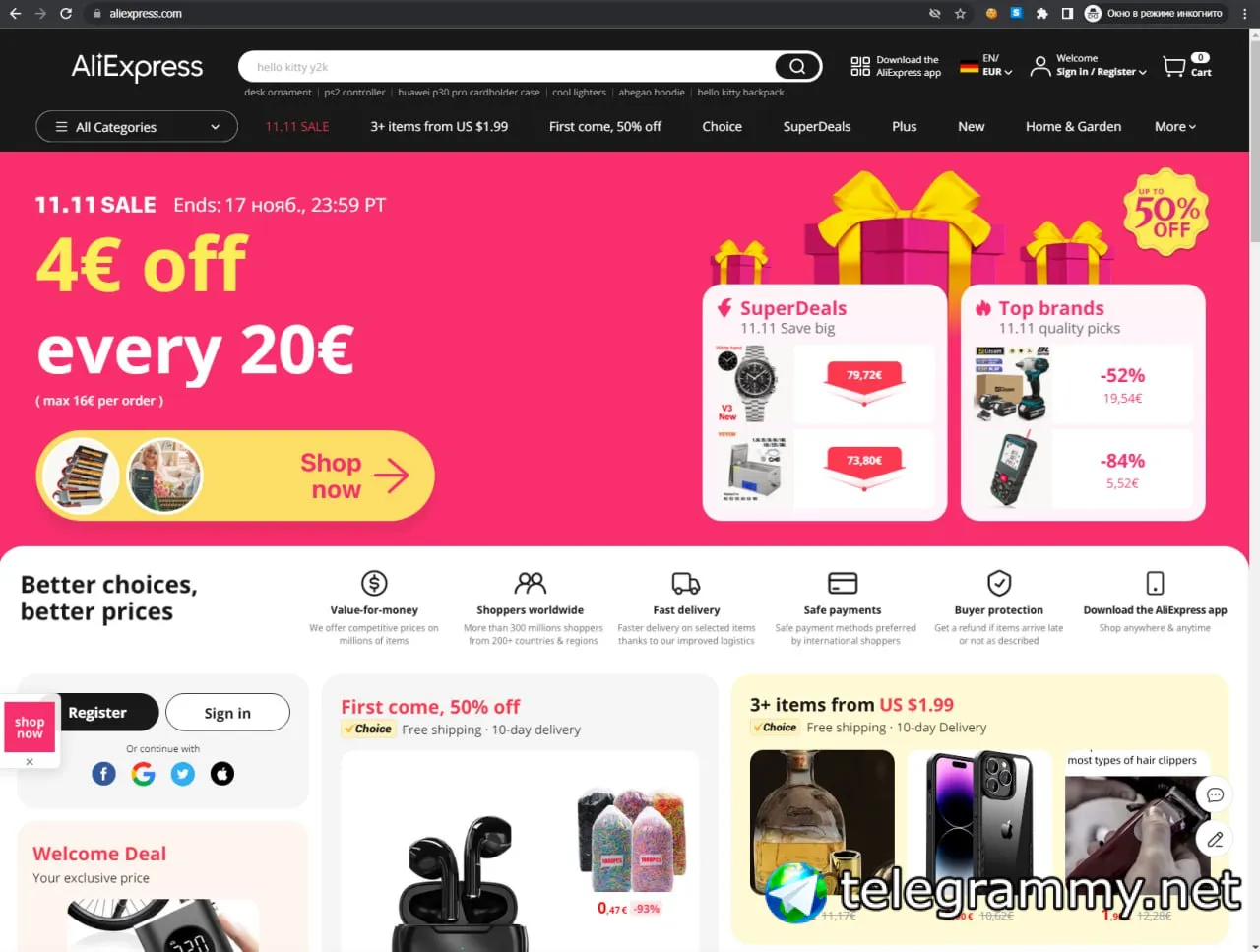This screenshot has height=952, width=1260.
Task: Sign in with Facebook icon
Action: [104, 774]
